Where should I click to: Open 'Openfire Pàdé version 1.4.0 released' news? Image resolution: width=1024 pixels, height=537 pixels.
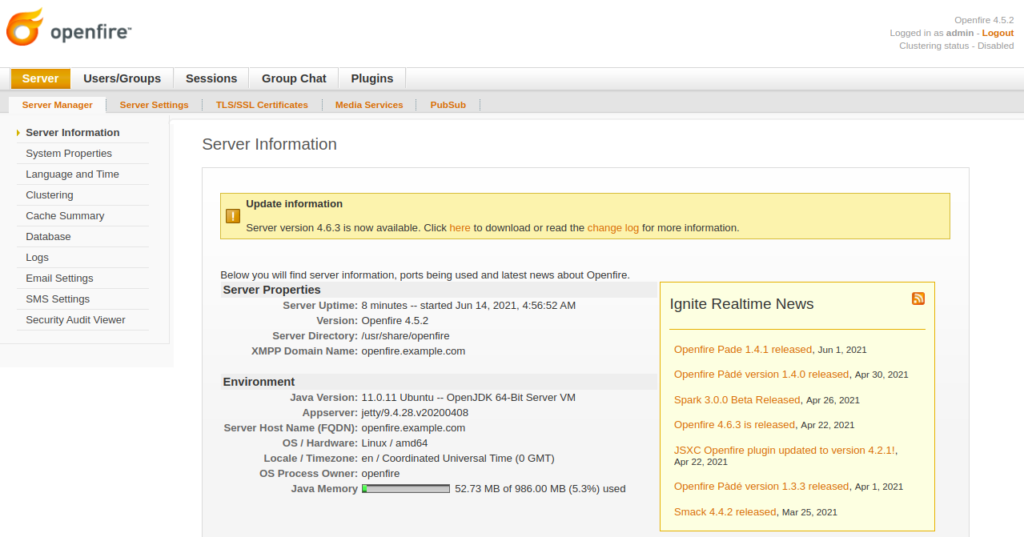tap(761, 374)
